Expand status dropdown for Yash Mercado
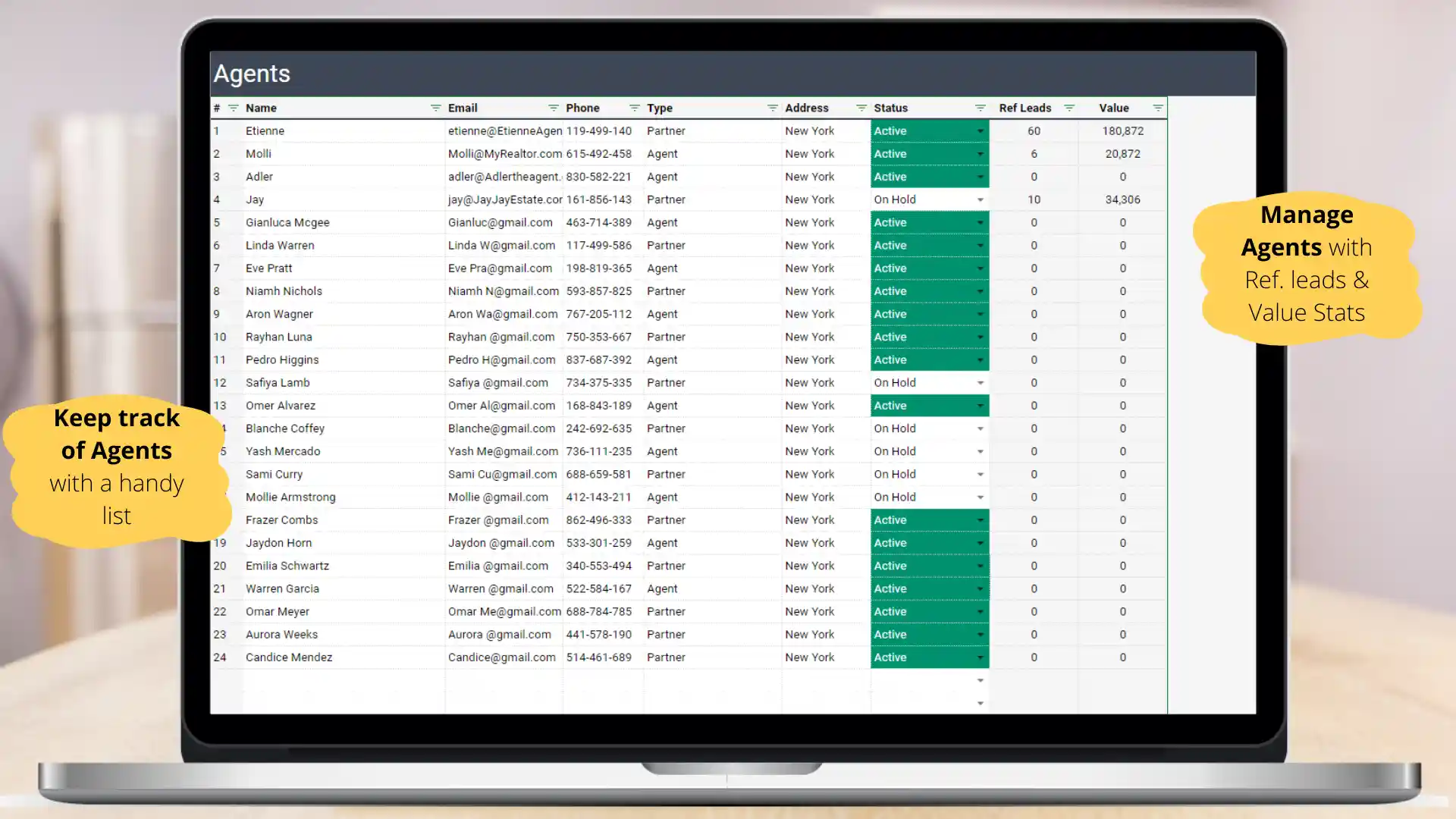 980,451
